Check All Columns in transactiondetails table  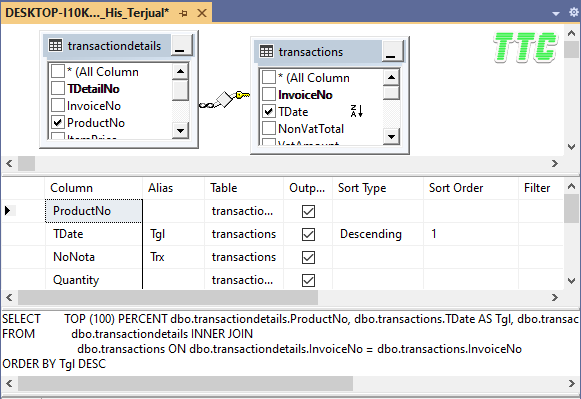pos(58,71)
